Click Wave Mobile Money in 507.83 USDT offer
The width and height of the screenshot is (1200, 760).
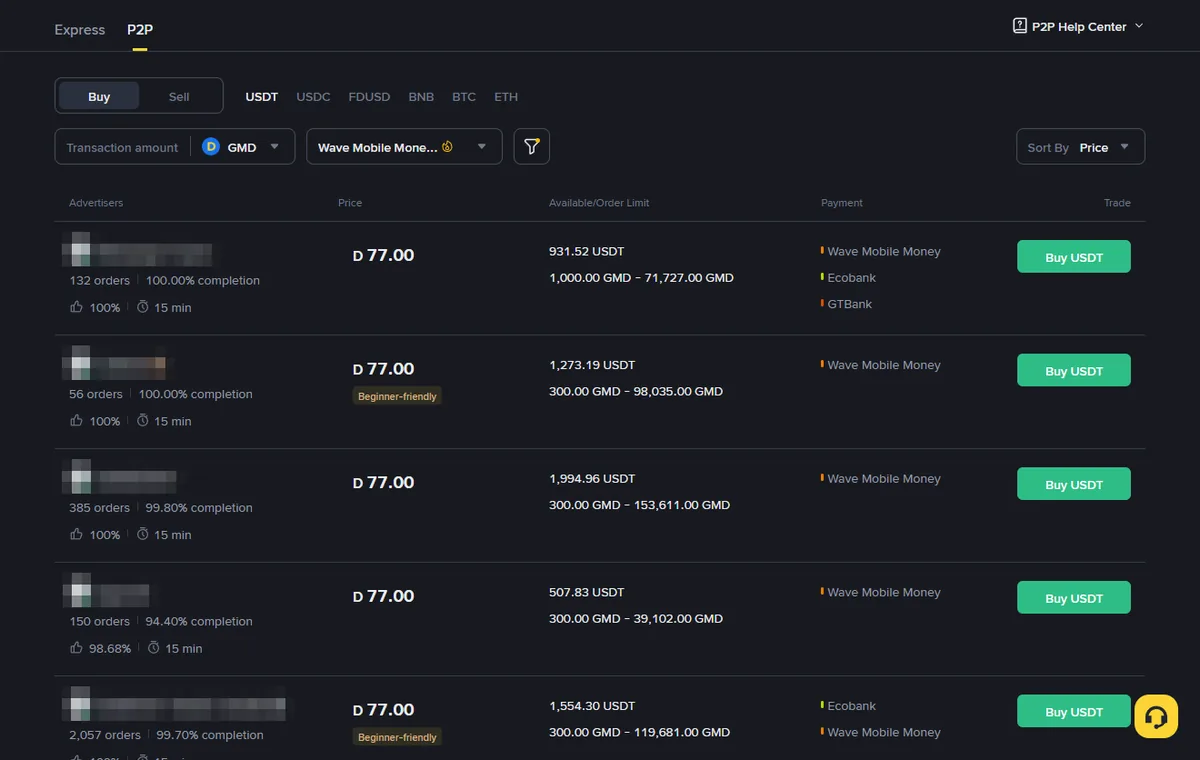[x=884, y=592]
